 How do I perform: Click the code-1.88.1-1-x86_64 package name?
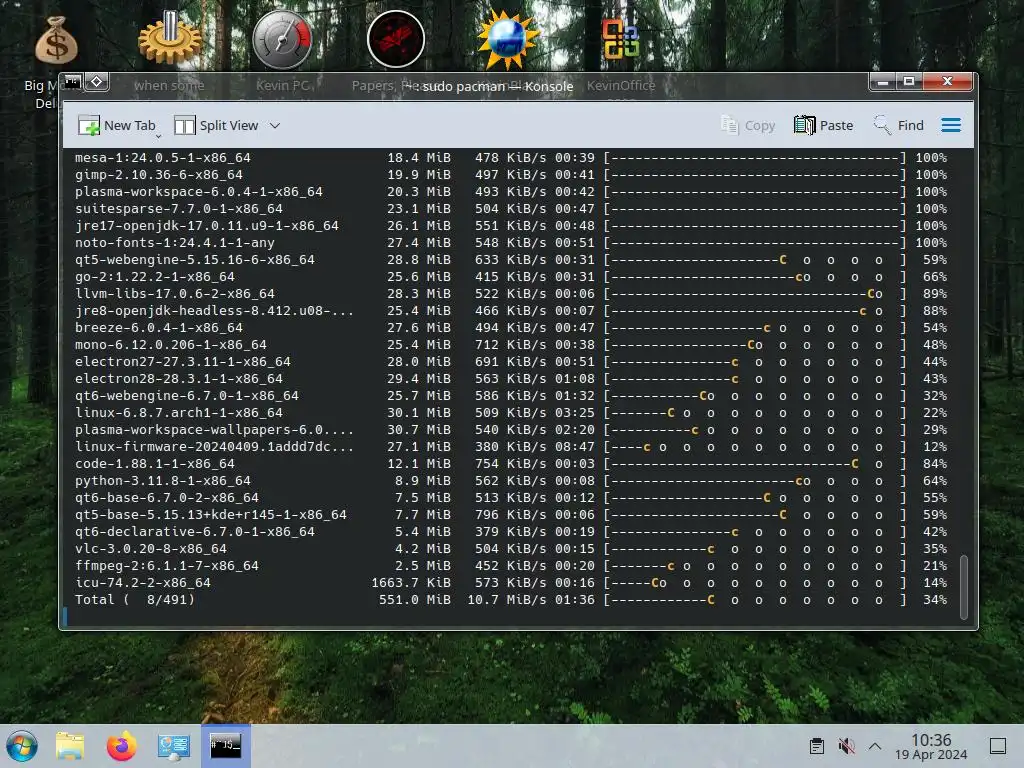click(155, 463)
